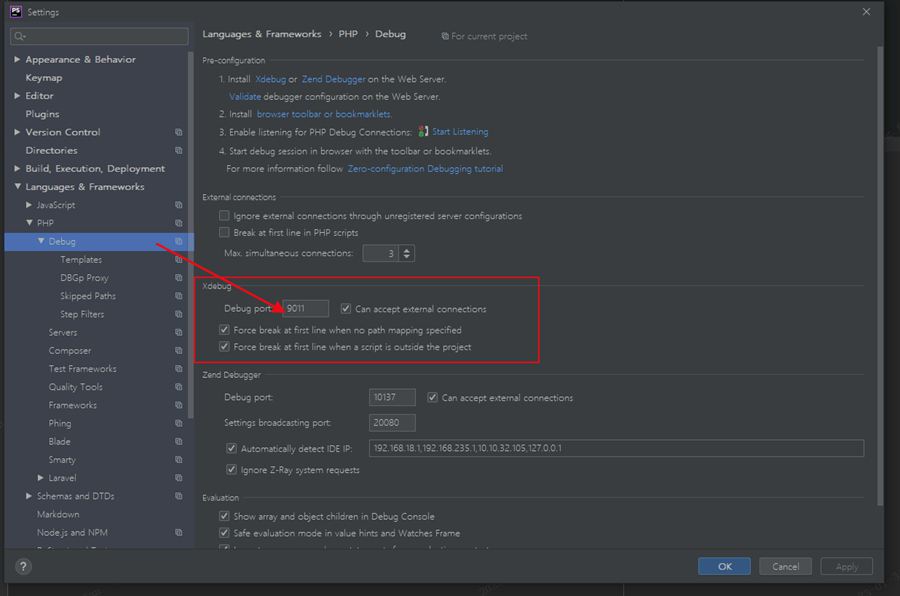Collapse the Languages & Frameworks section

pyautogui.click(x=17, y=187)
